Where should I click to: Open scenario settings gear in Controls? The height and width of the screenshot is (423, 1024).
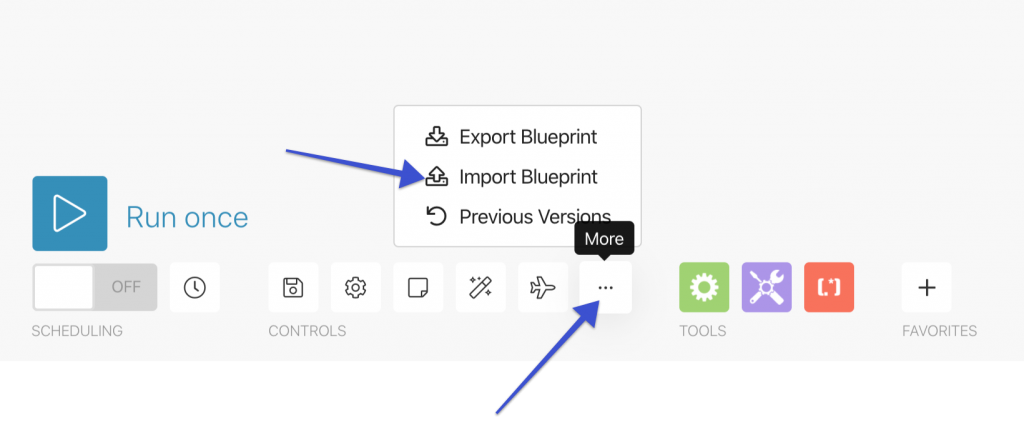point(355,287)
